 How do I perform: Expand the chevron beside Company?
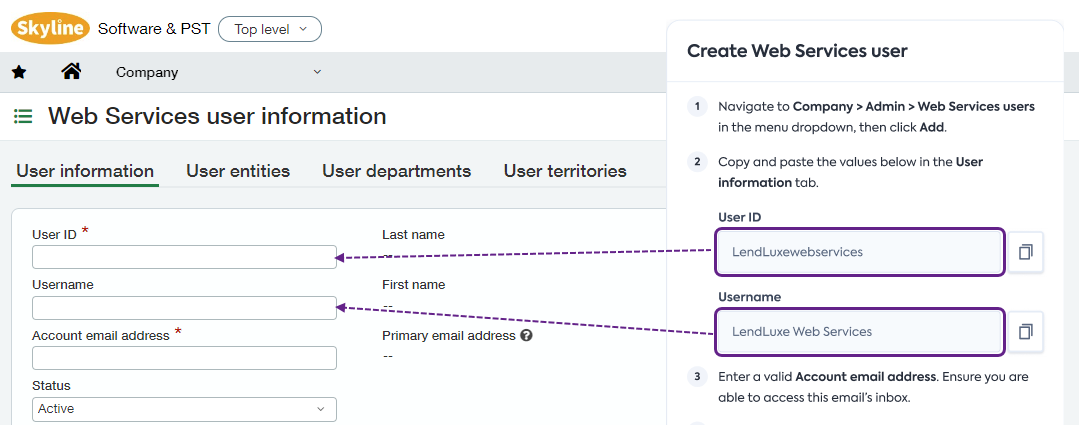click(x=318, y=72)
